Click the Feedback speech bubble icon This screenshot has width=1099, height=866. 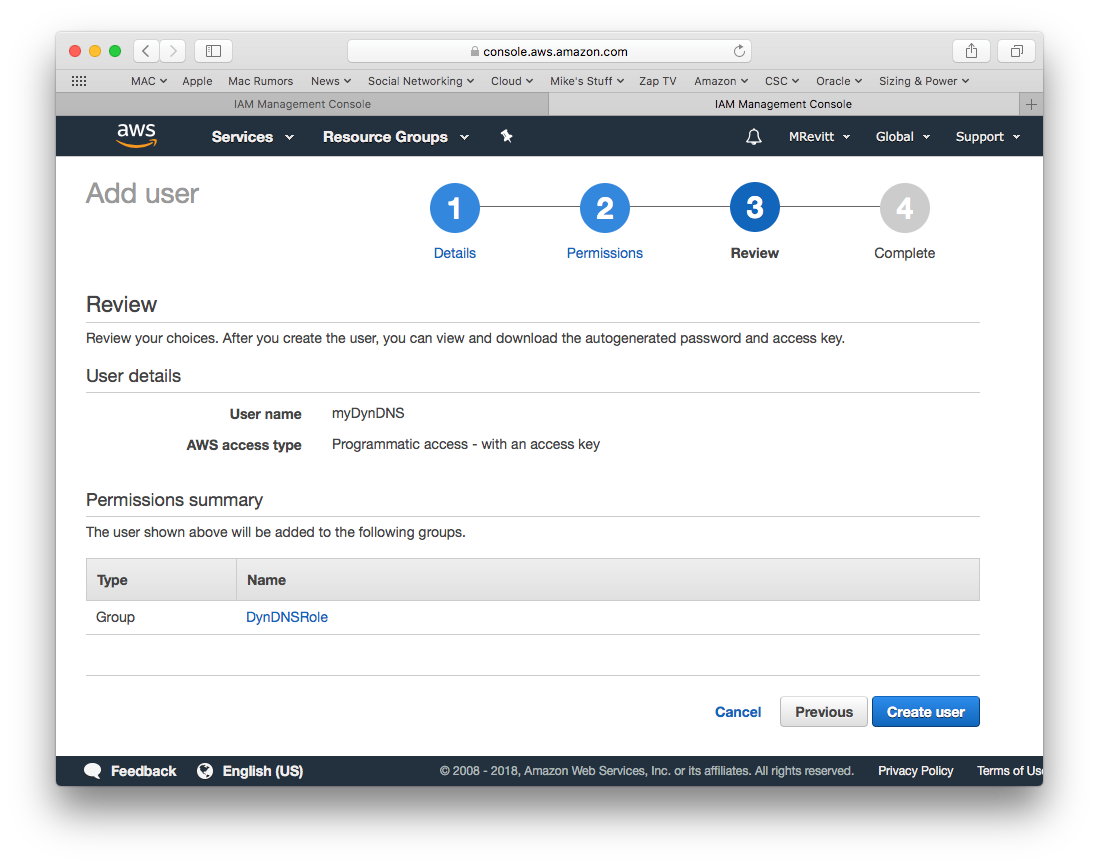click(93, 771)
